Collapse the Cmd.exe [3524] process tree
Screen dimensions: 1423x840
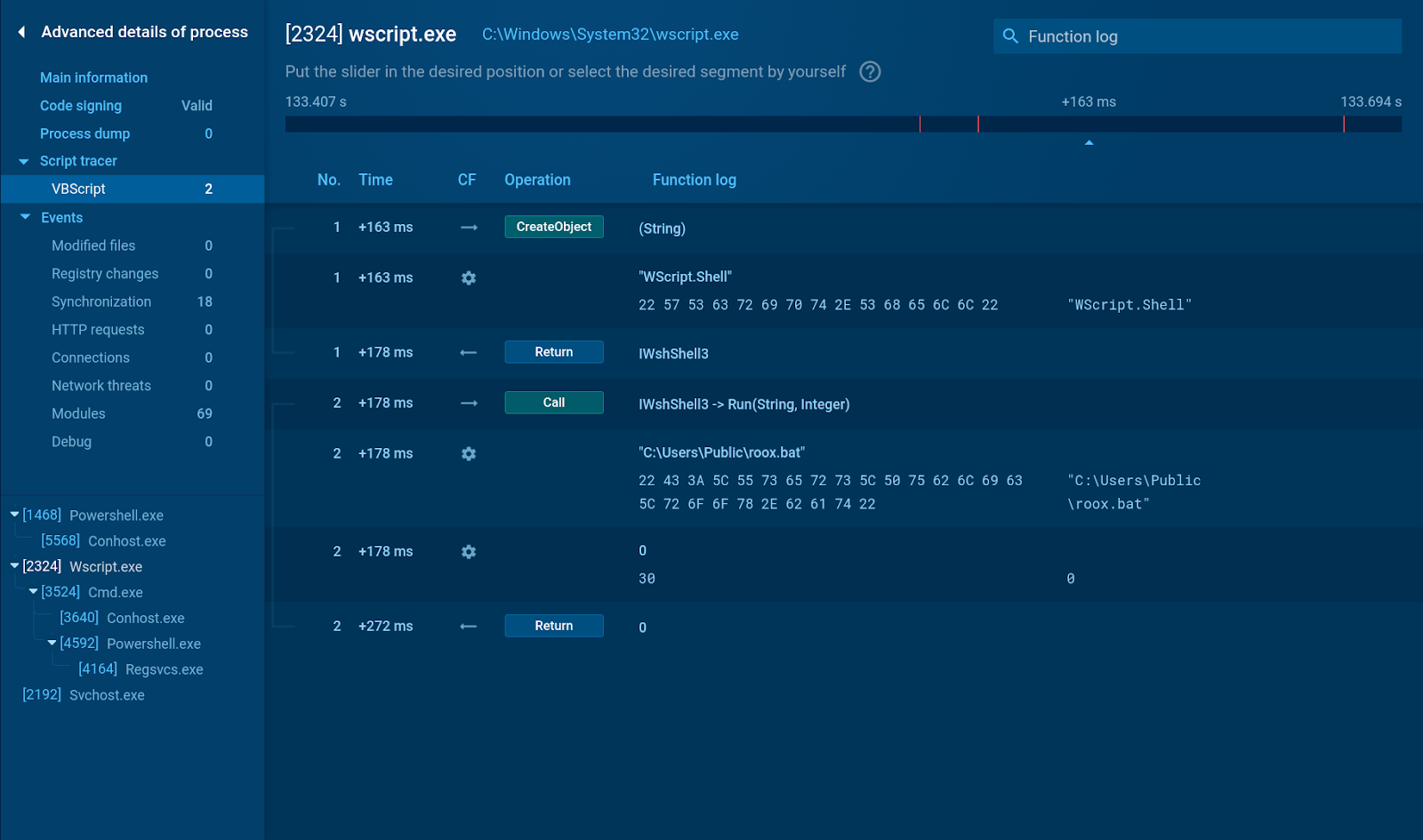tap(33, 592)
